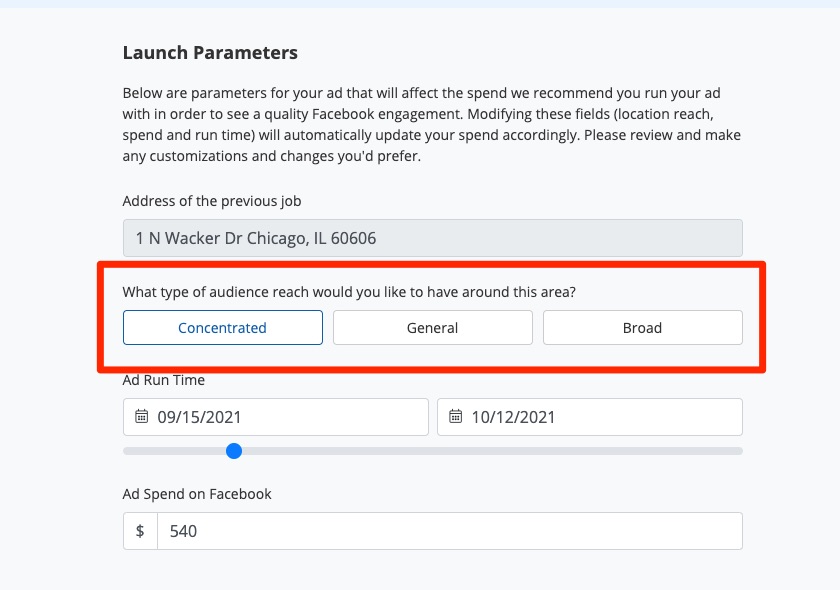Viewport: 840px width, 590px height.
Task: Click the launch parameters description paragraph
Action: [432, 124]
